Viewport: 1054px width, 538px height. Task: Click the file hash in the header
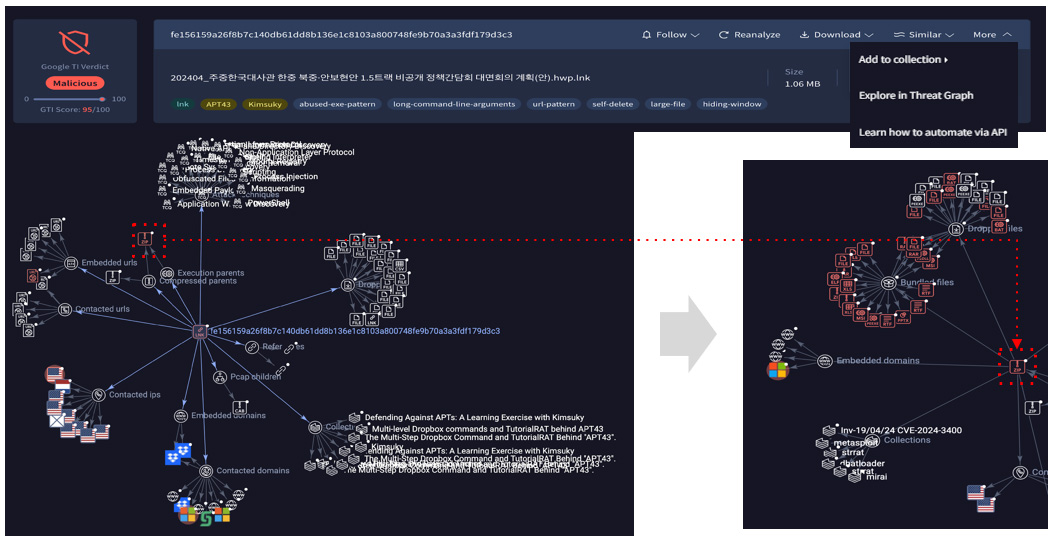pyautogui.click(x=341, y=34)
